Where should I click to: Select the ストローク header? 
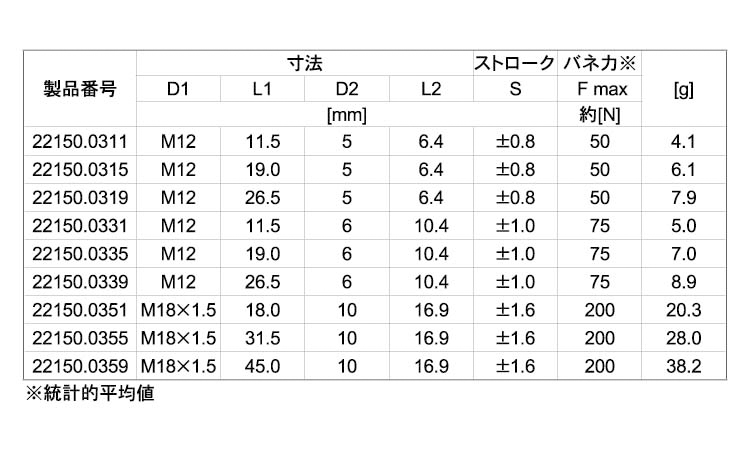point(514,63)
